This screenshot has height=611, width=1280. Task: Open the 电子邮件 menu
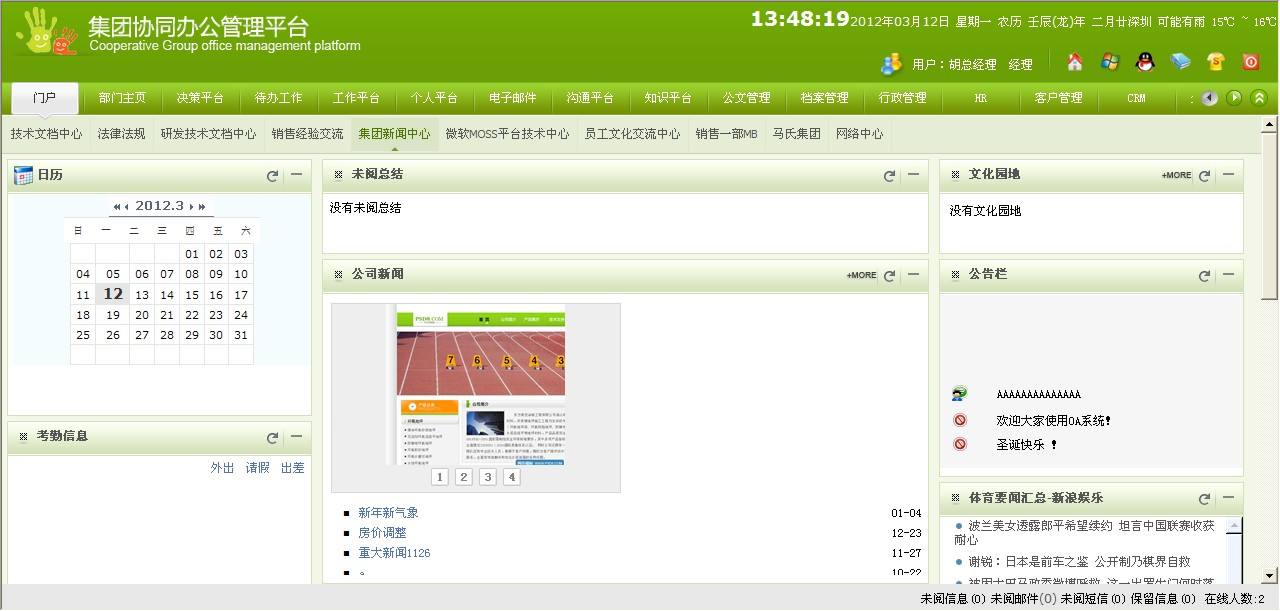coord(513,98)
